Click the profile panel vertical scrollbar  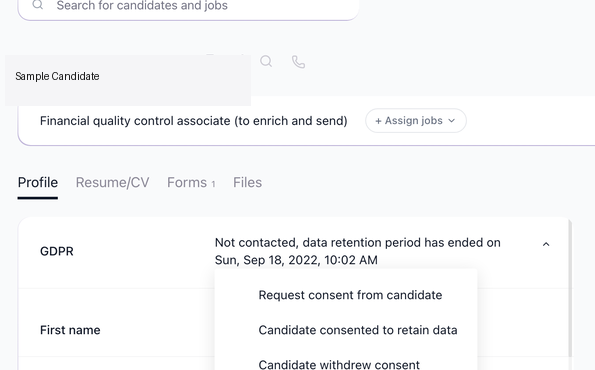(570, 288)
